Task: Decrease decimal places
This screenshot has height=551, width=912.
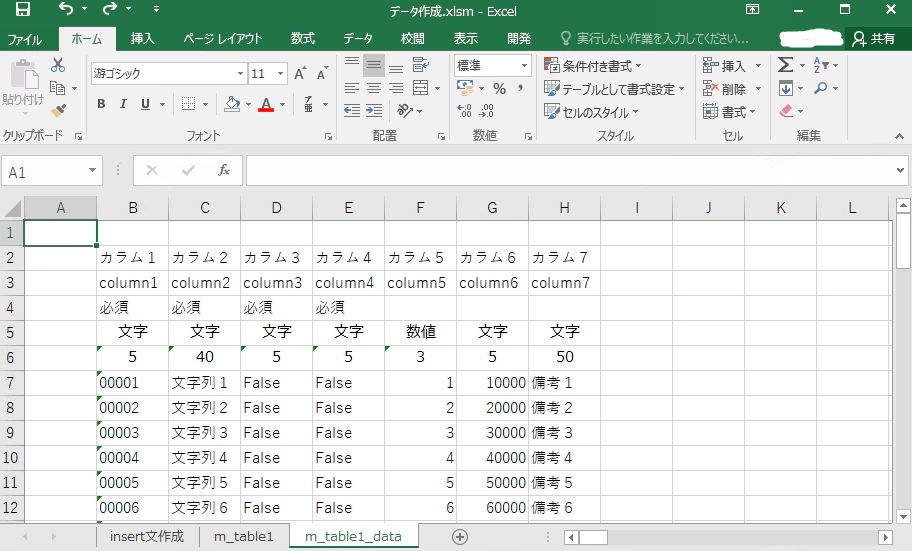Action: pyautogui.click(x=487, y=111)
